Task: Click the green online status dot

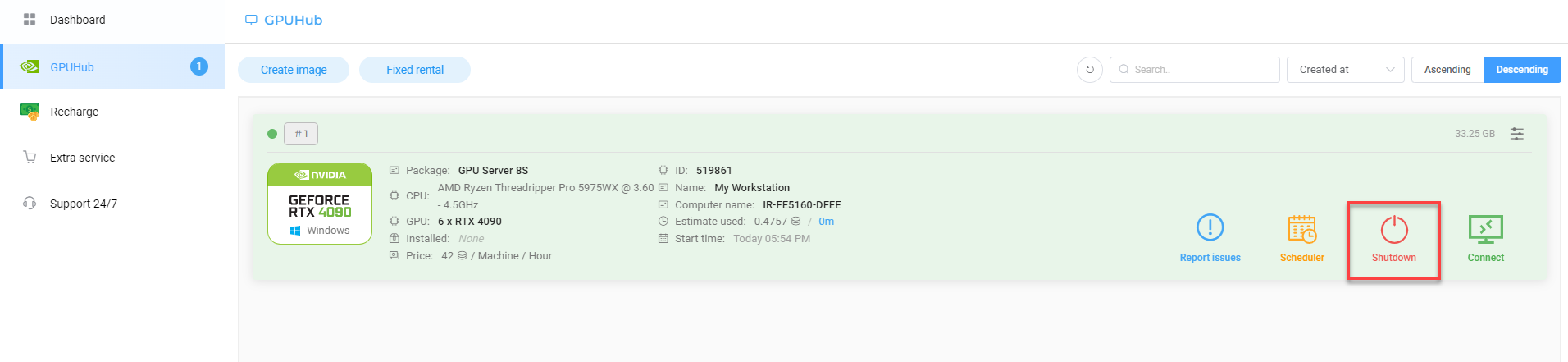Action: pyautogui.click(x=272, y=134)
